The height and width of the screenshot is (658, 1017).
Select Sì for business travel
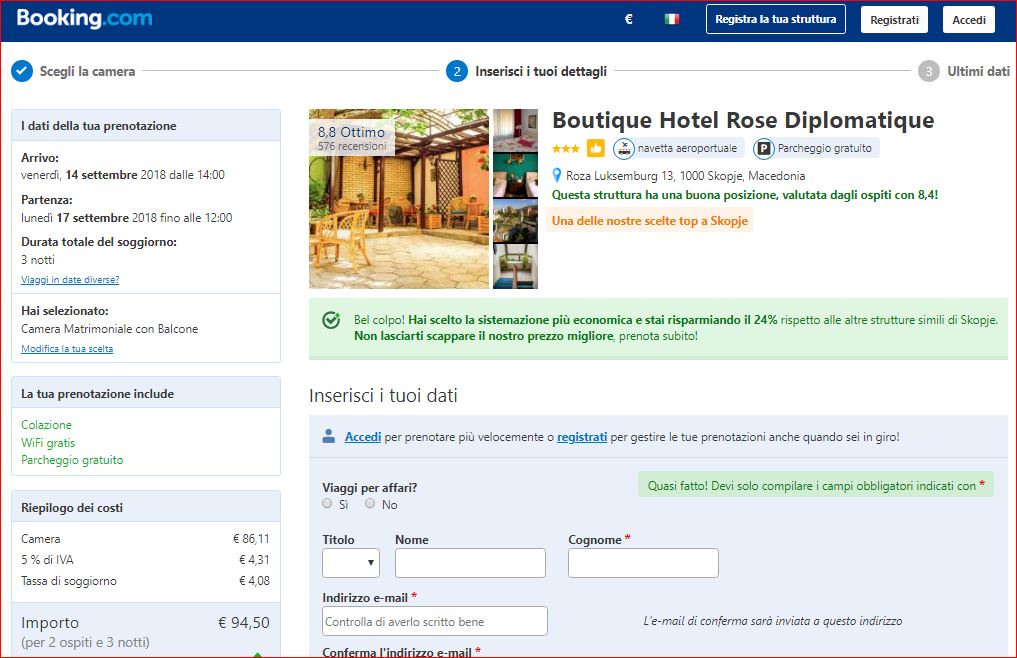click(x=327, y=504)
